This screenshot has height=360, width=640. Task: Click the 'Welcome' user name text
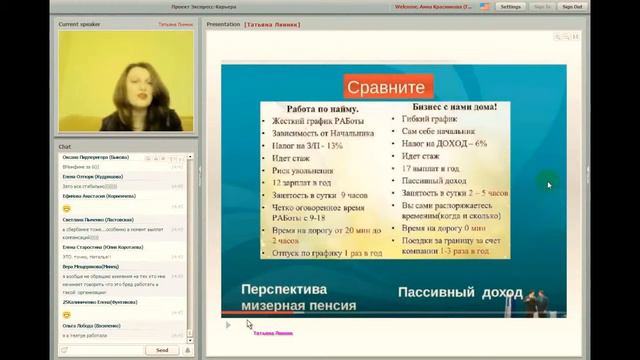tap(433, 7)
